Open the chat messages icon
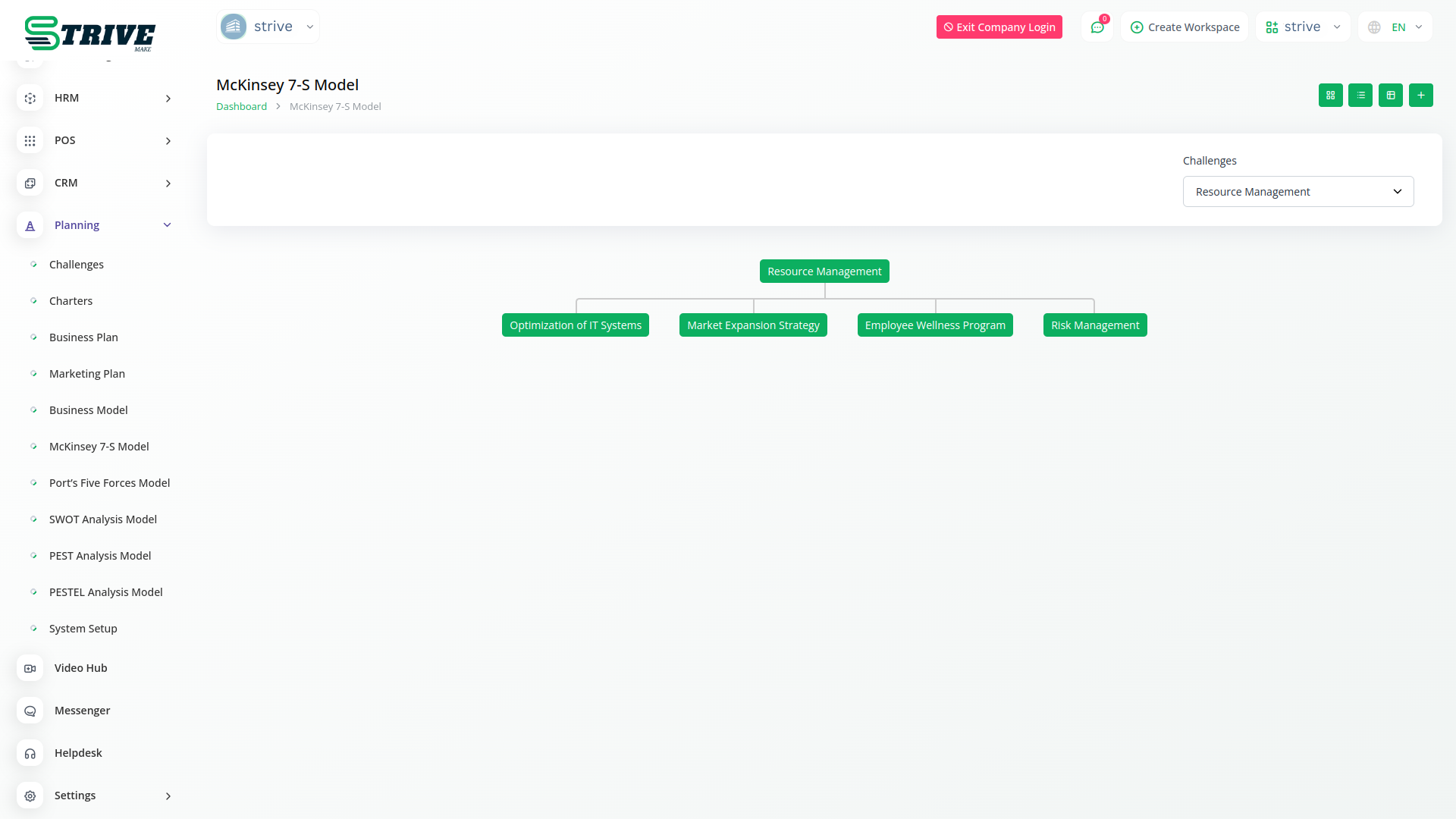Screen dimensions: 1456x819 [x=1097, y=27]
